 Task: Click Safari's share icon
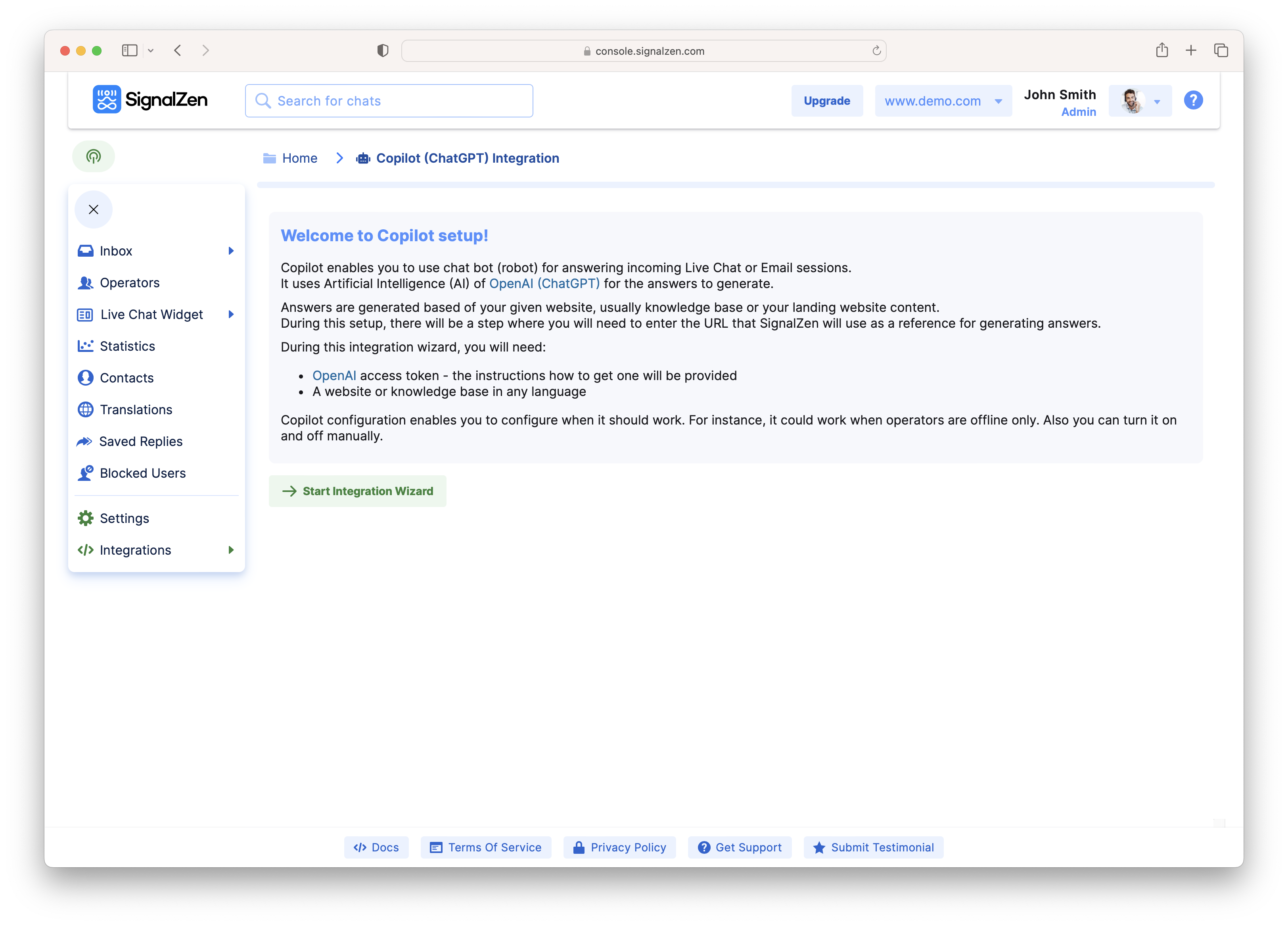point(1161,50)
